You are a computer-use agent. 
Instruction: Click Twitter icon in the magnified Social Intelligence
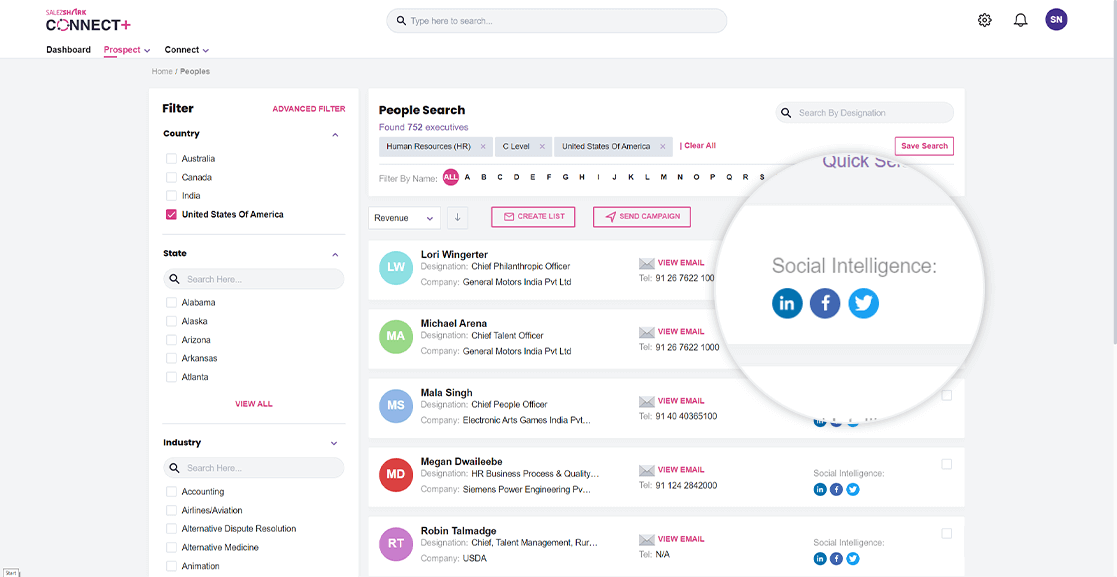coord(863,303)
